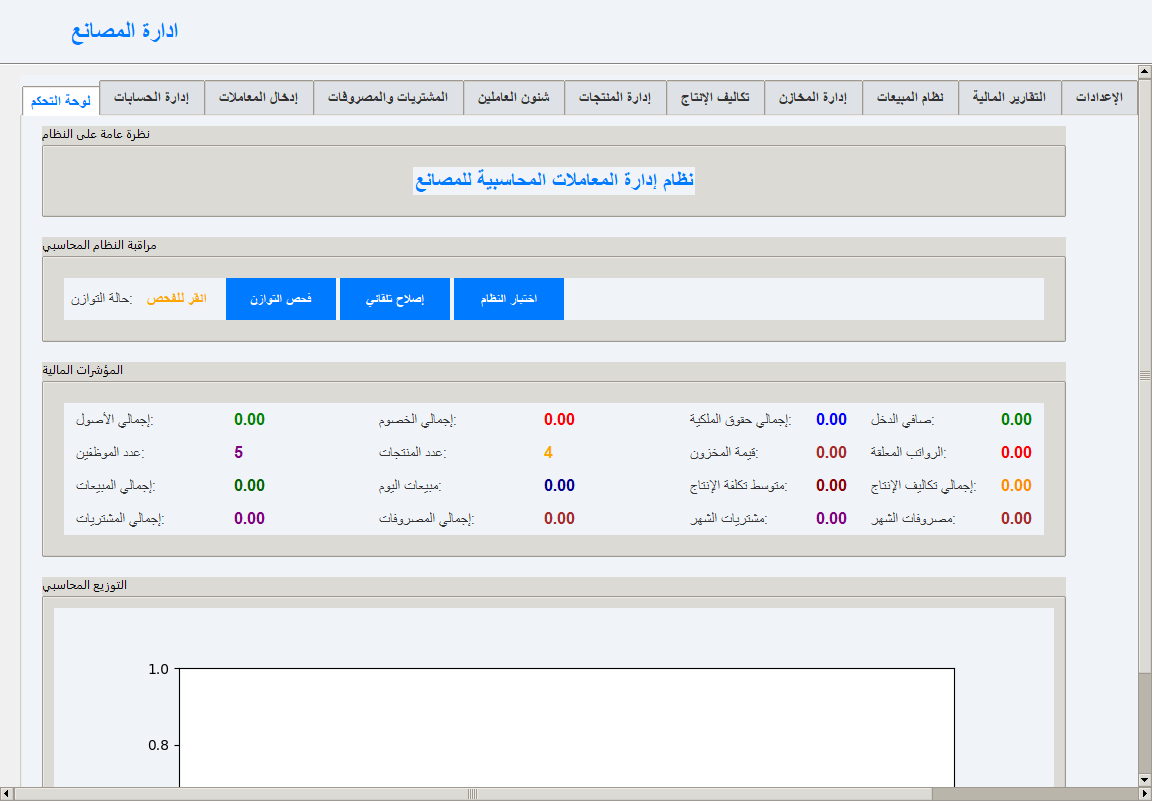Open the التقارير المالية tab
The image size is (1152, 801).
coord(1010,98)
